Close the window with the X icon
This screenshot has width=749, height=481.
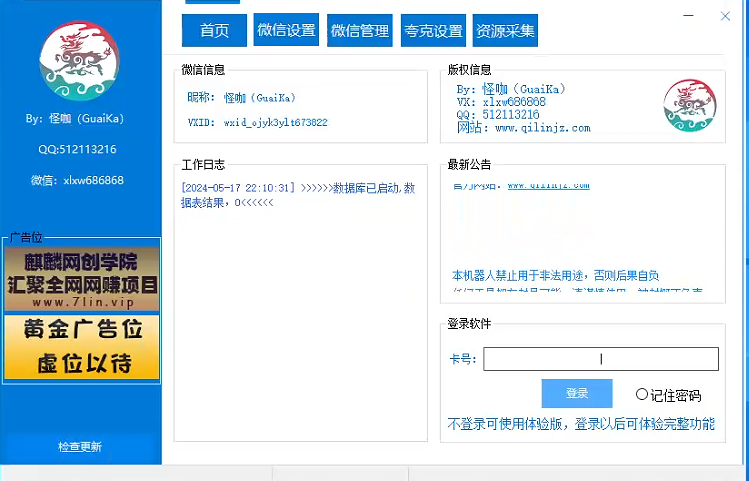coord(725,16)
